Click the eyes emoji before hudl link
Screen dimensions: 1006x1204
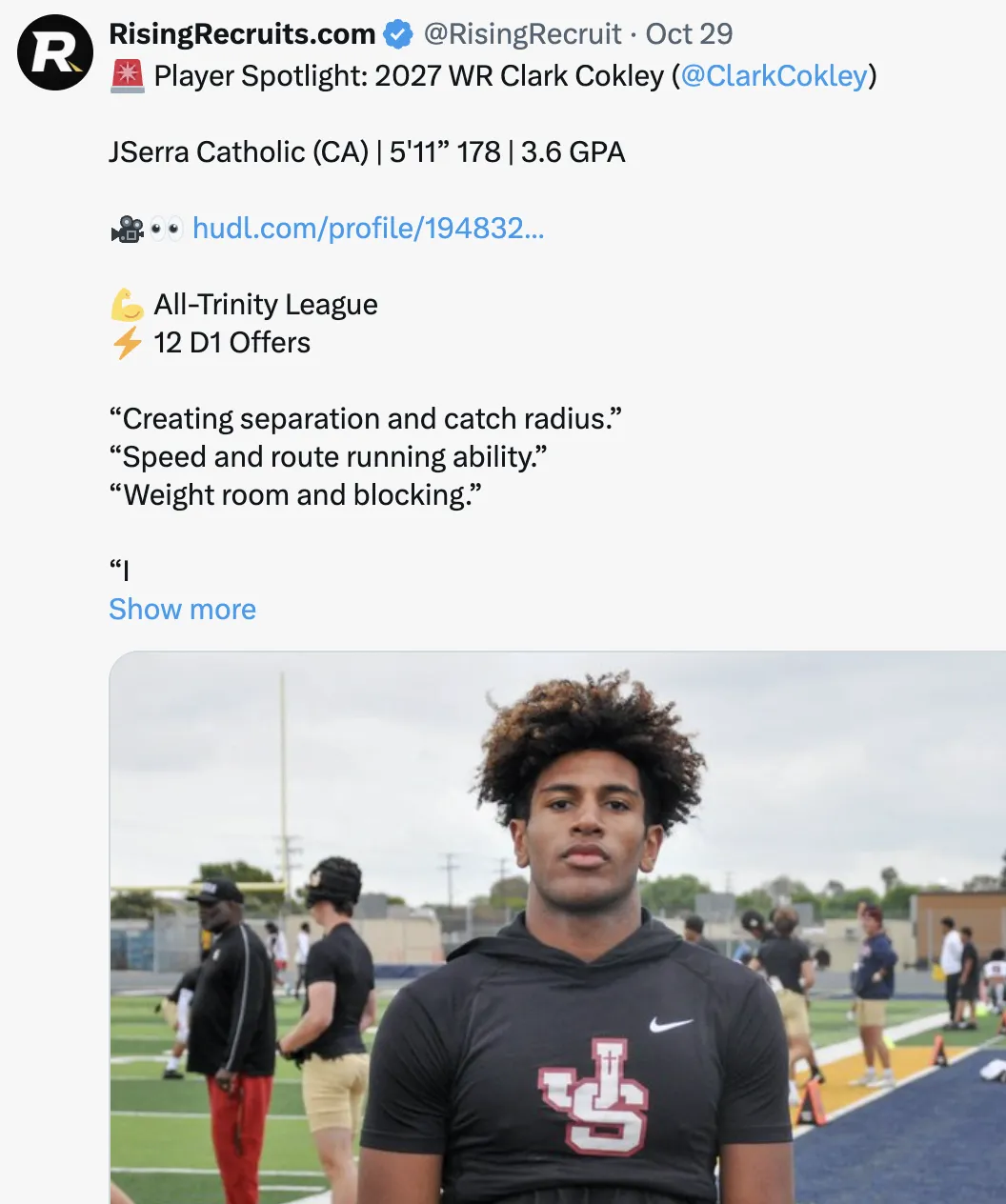pyautogui.click(x=167, y=229)
